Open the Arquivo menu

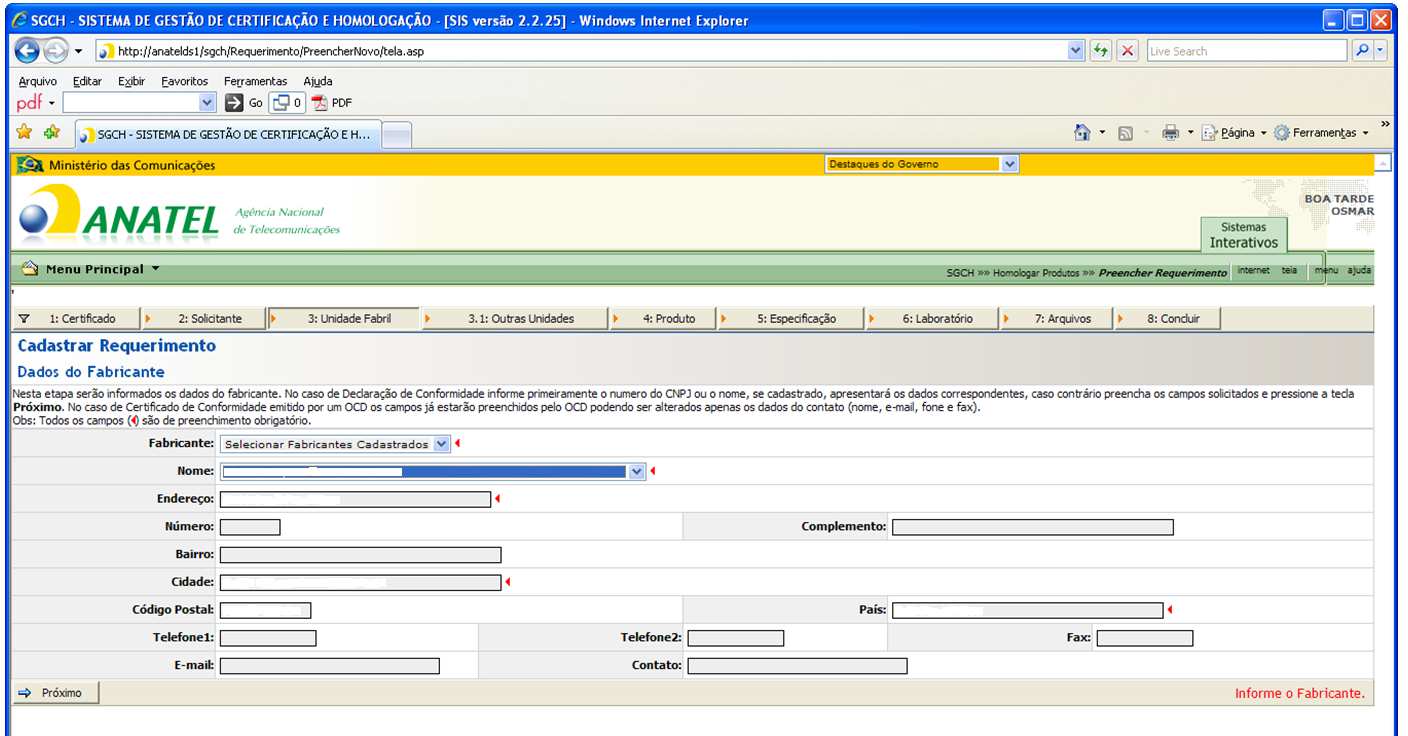[38, 81]
